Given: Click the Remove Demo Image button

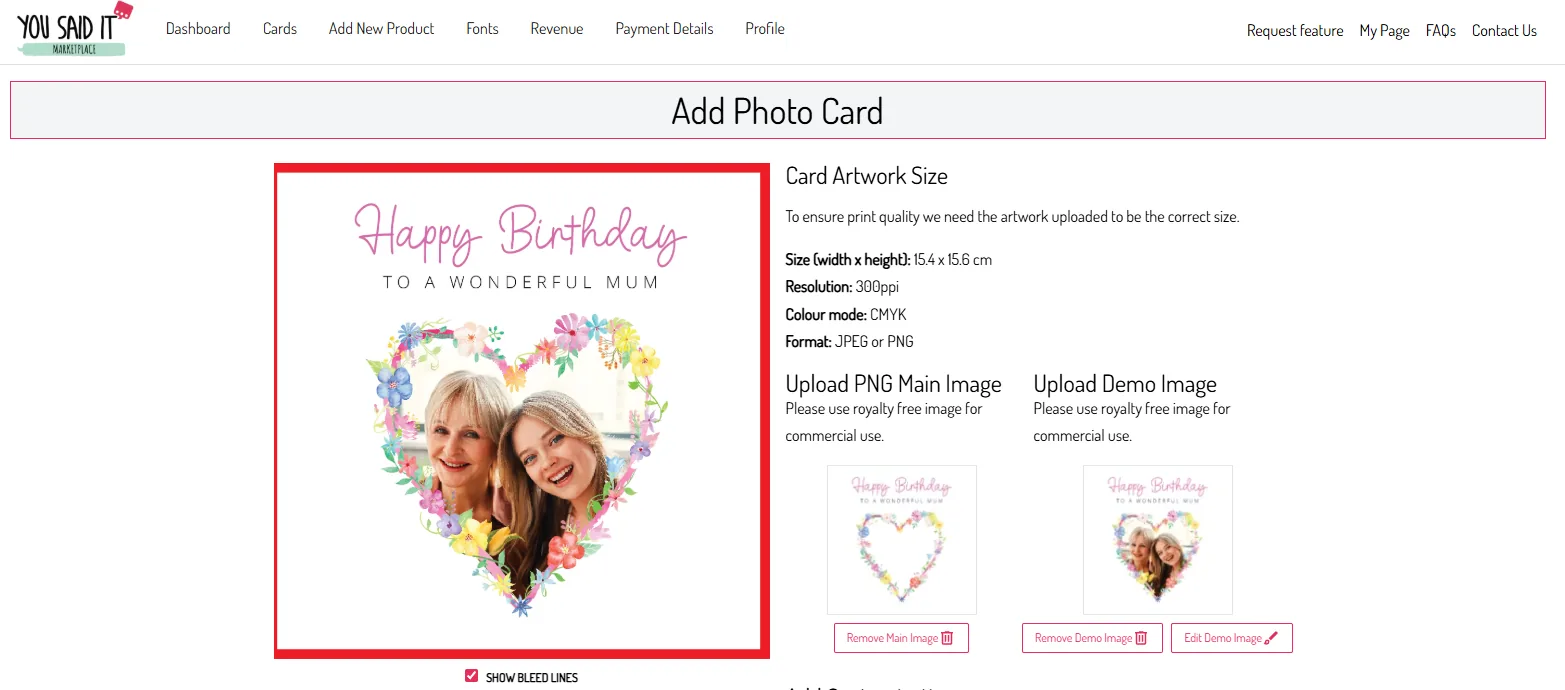Looking at the screenshot, I should point(1092,638).
